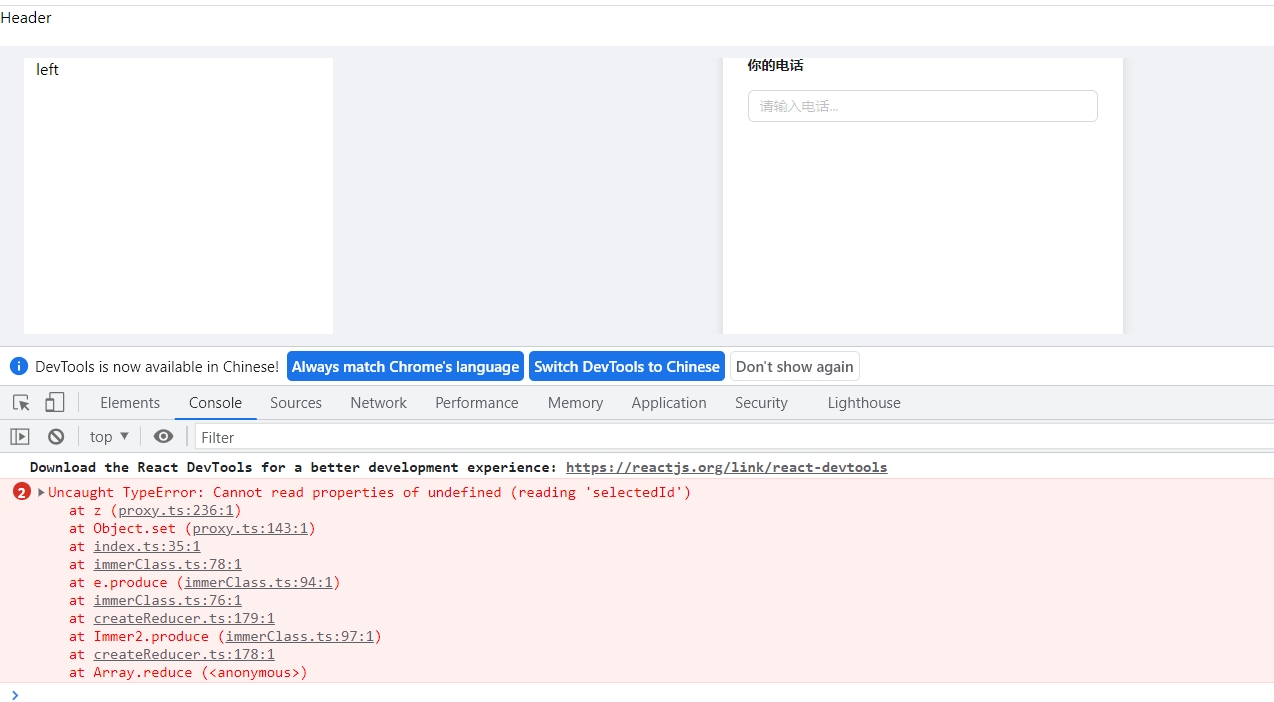Activate the inspect element picker icon
This screenshot has height=702, width=1274.
point(21,403)
